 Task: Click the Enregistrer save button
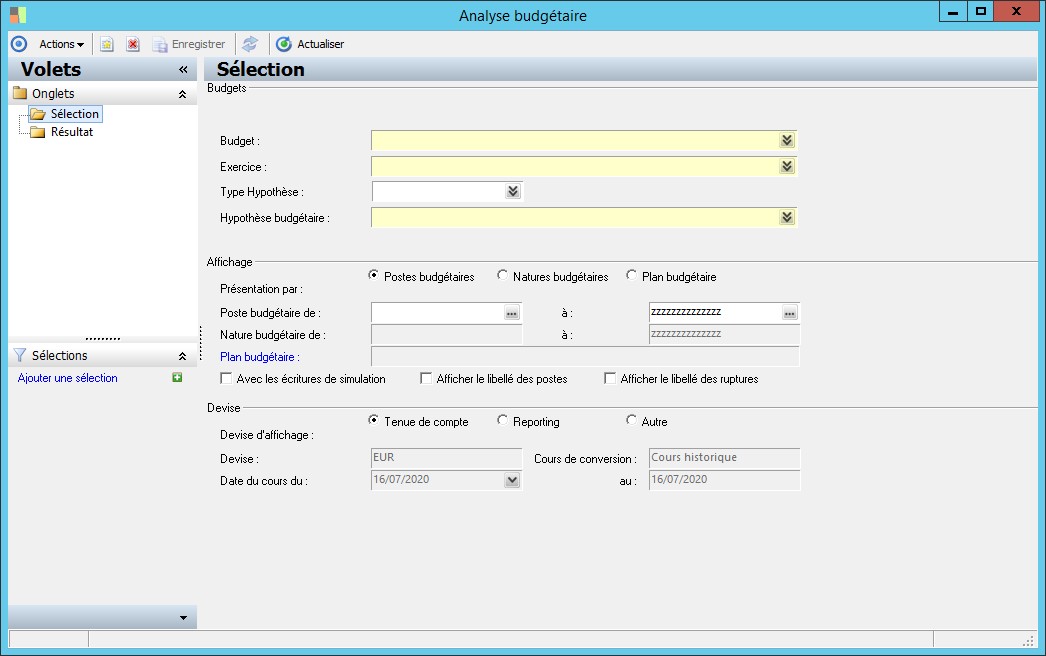click(189, 44)
